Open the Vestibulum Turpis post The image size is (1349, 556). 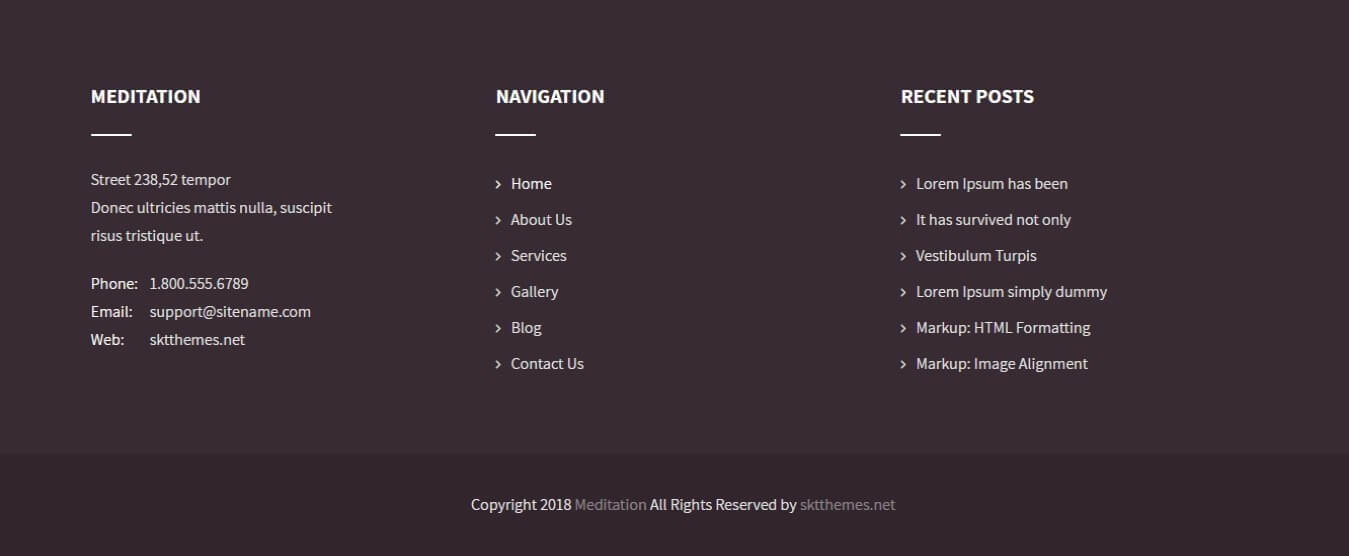click(976, 256)
